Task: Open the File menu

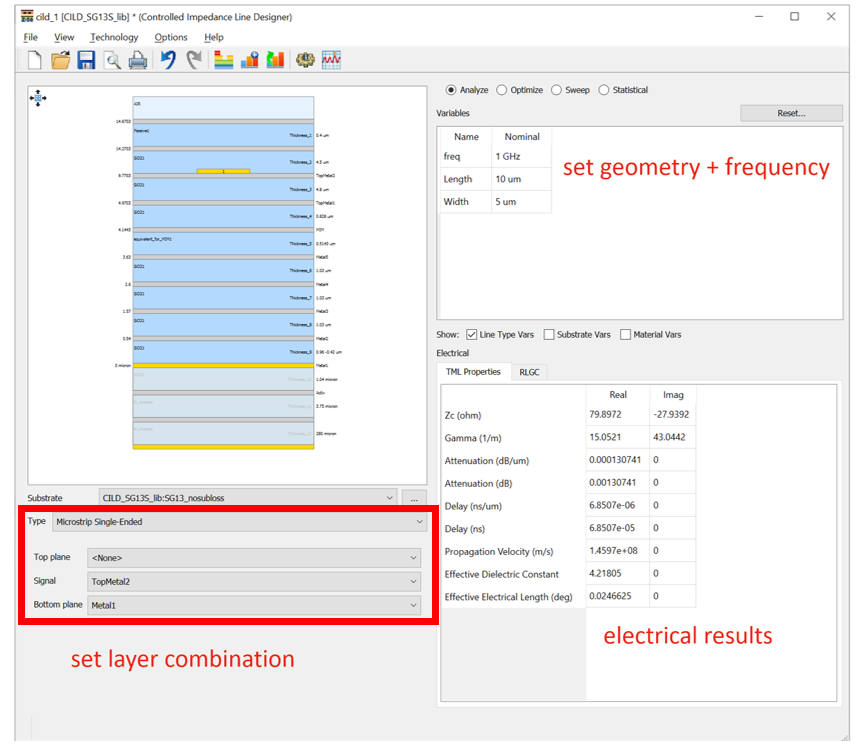Action: [x=31, y=37]
